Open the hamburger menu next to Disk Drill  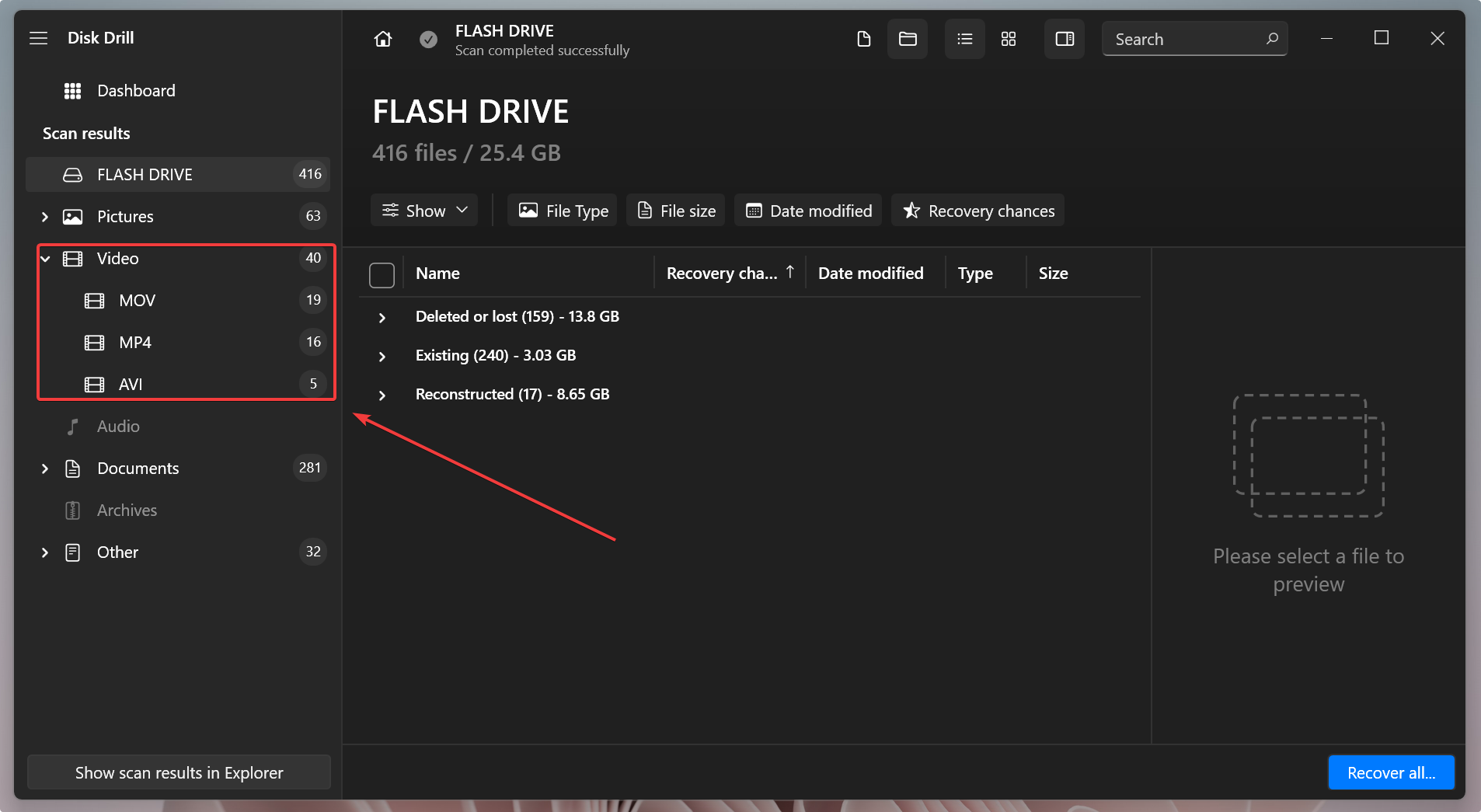(x=39, y=38)
